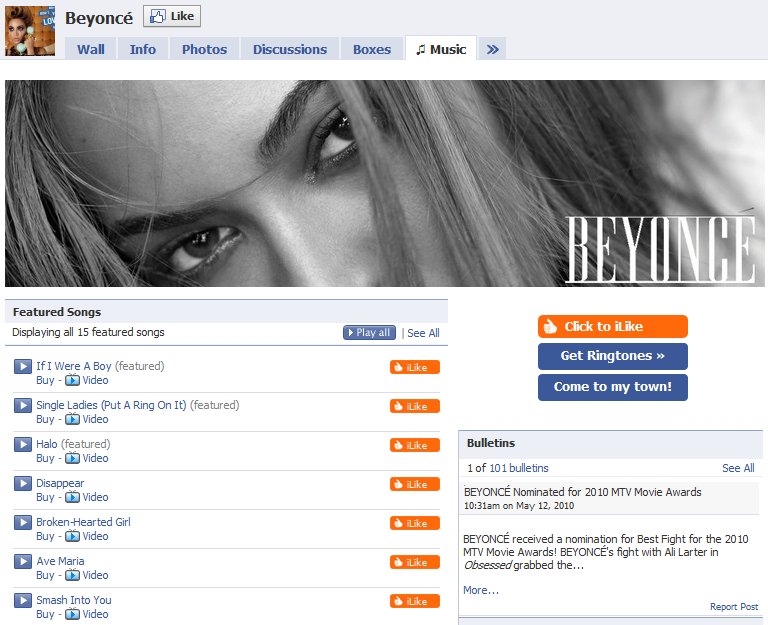Screen dimensions: 768x625
Task: Click iLike button for Smash Into You
Action: point(414,601)
